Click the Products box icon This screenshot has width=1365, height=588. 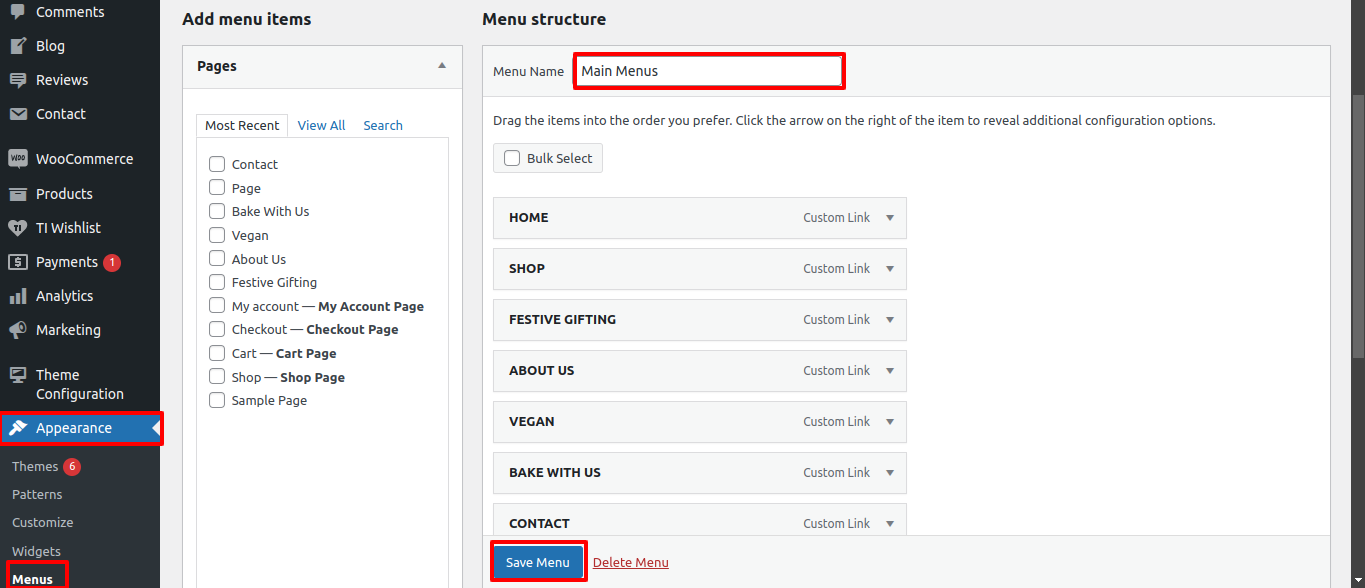[18, 194]
